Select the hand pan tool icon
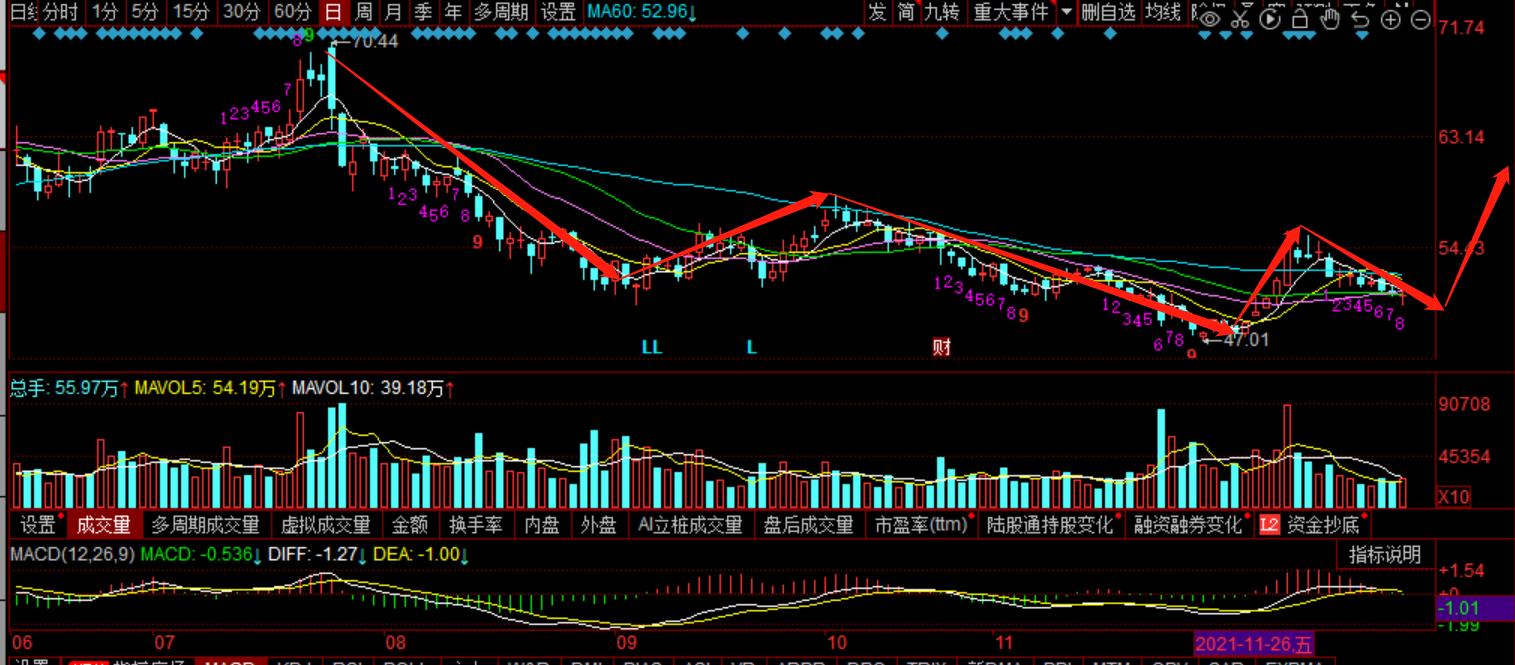 click(1330, 17)
